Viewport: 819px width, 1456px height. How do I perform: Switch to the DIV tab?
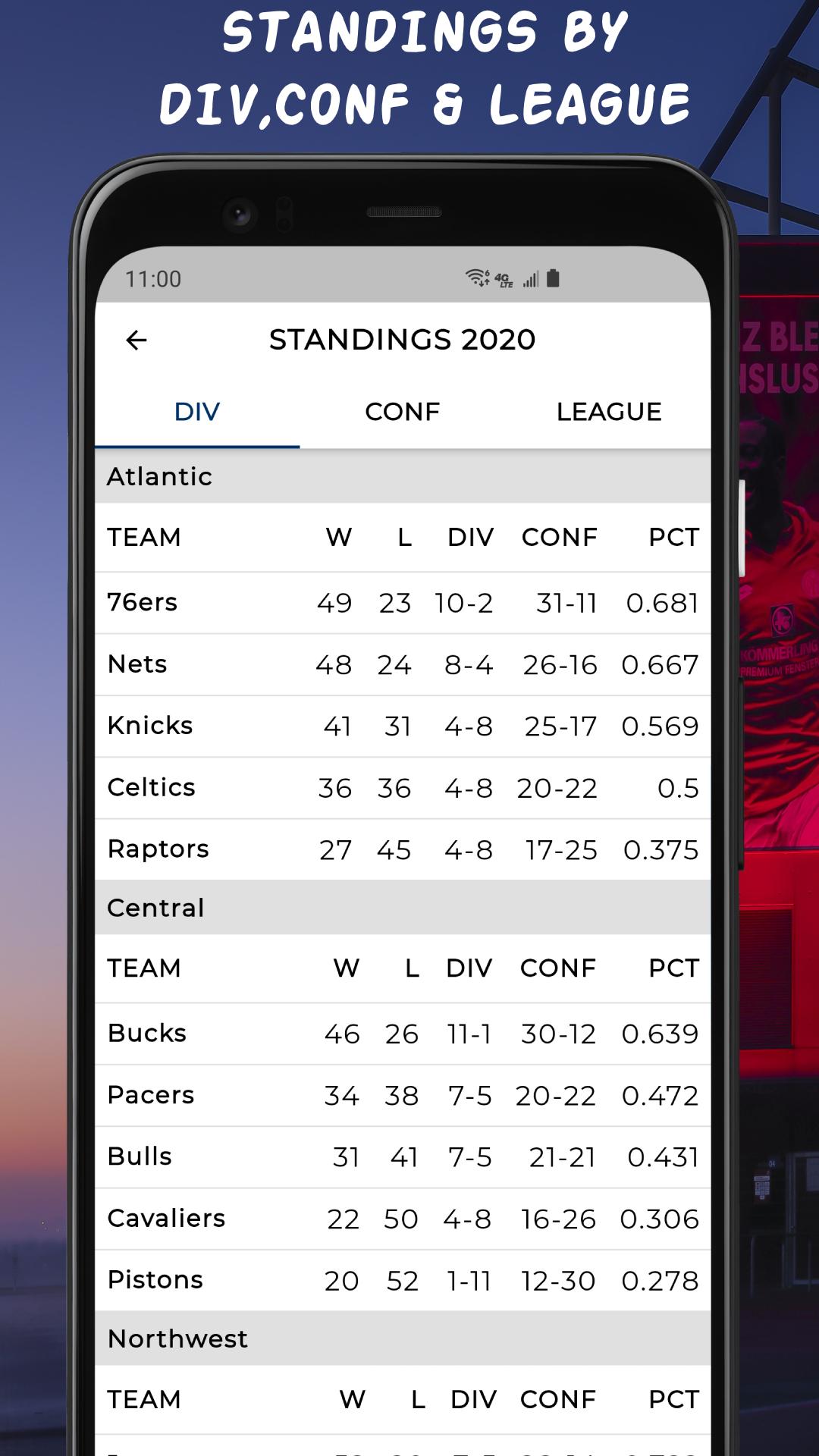pyautogui.click(x=197, y=412)
